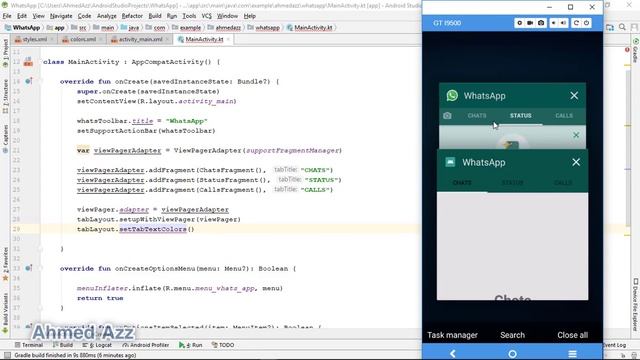Image resolution: width=640 pixels, height=360 pixels.
Task: Tap the Android menu lines button
Action: [x=573, y=353]
